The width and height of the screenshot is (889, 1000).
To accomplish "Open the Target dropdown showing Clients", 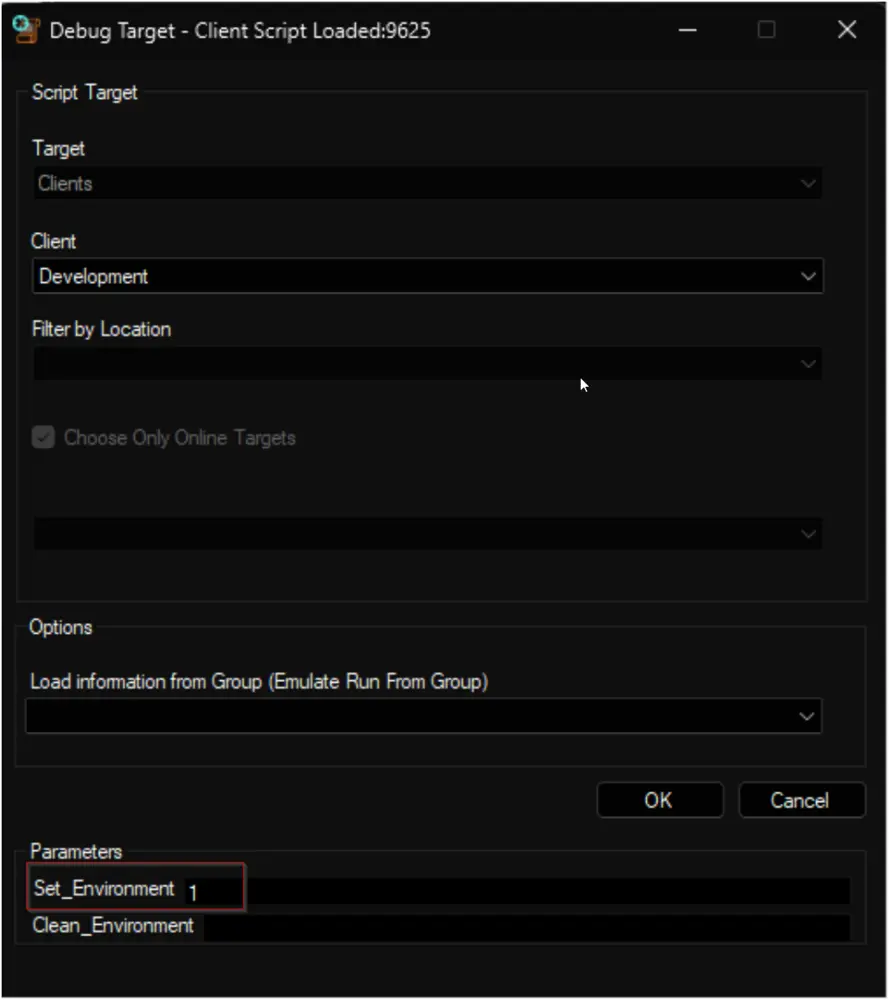I will click(x=427, y=184).
